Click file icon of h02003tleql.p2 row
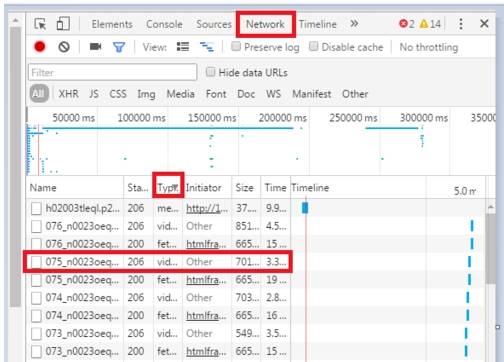The width and height of the screenshot is (504, 362). tap(36, 209)
